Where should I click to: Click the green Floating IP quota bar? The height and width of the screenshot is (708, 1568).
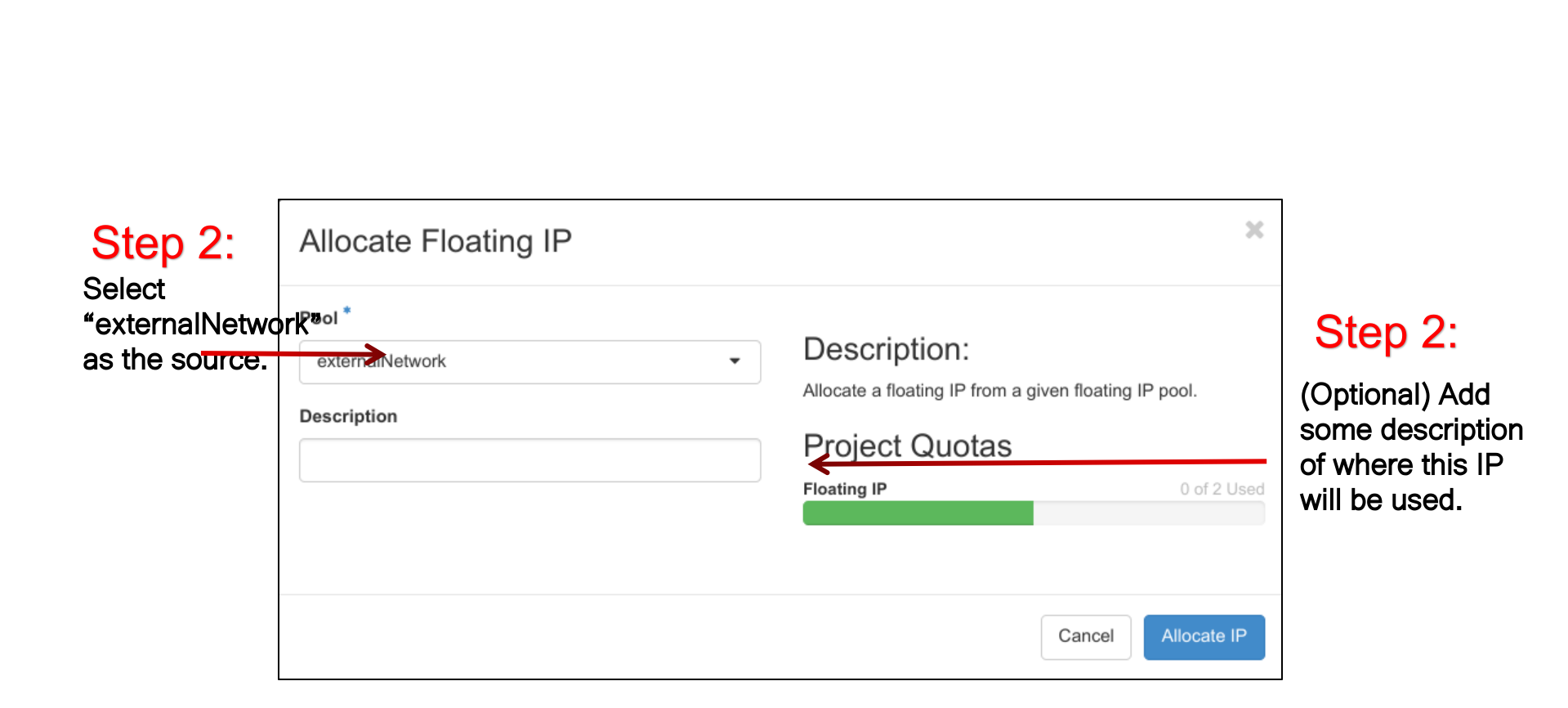(x=918, y=513)
